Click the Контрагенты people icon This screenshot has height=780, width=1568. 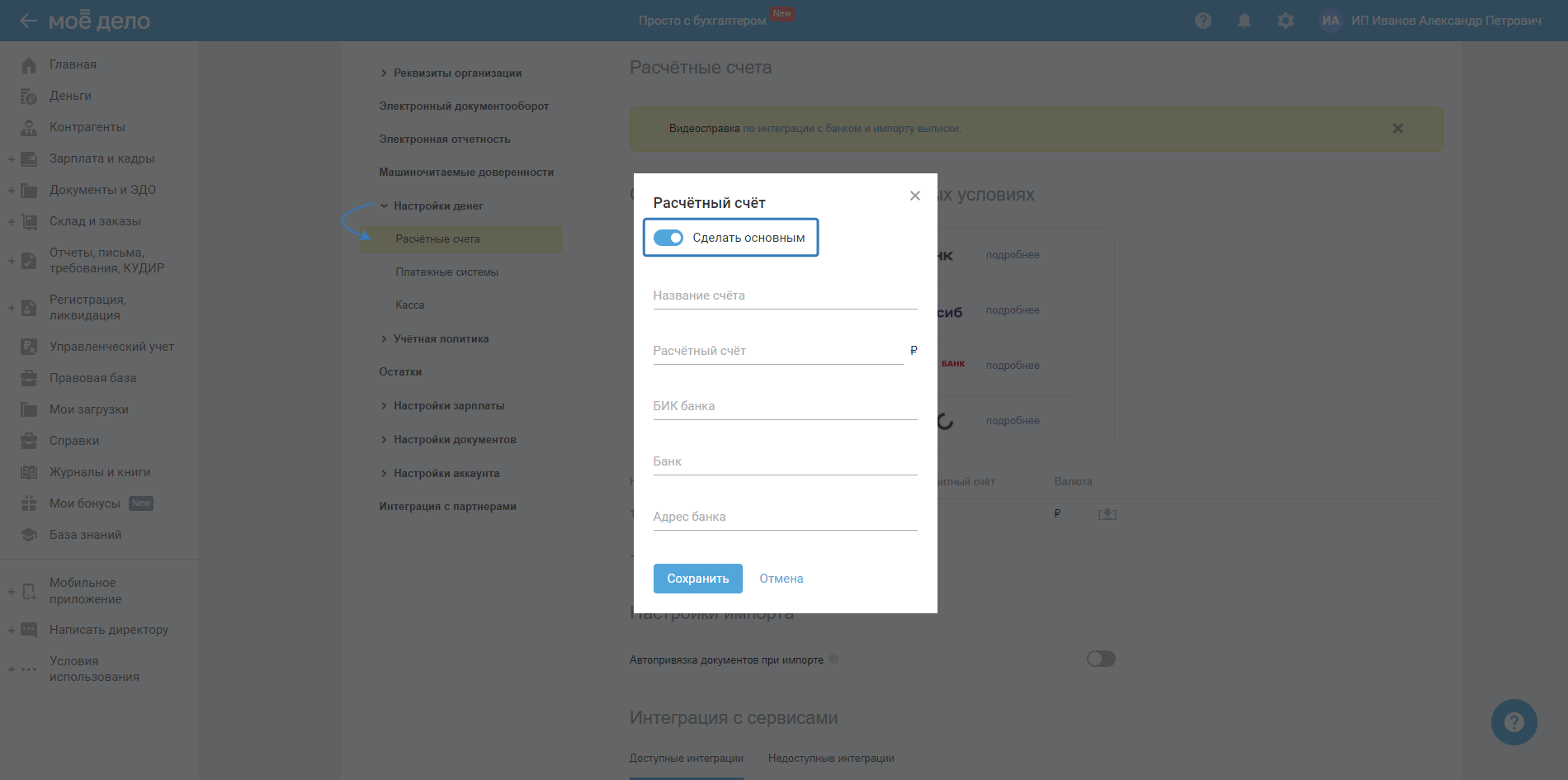pos(29,127)
